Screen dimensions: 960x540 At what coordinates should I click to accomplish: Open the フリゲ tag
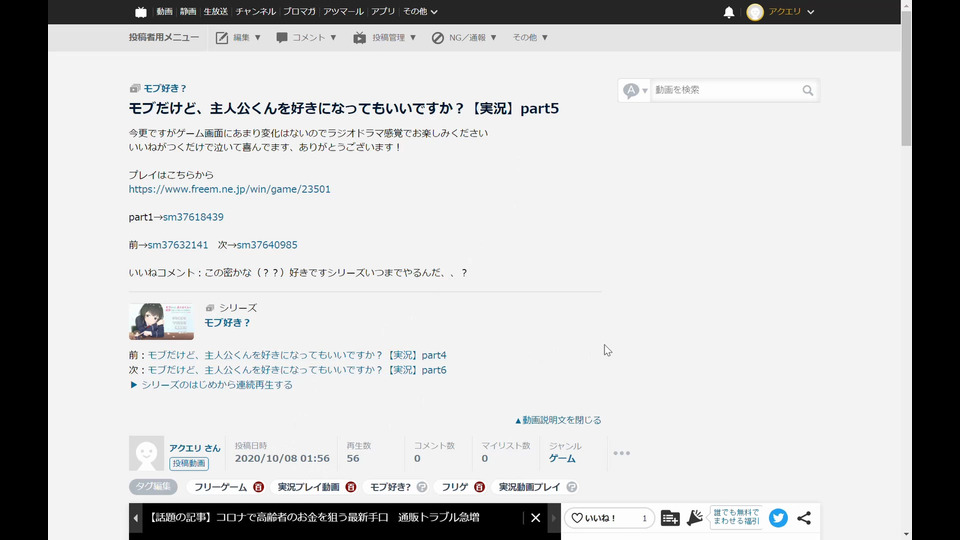point(455,487)
